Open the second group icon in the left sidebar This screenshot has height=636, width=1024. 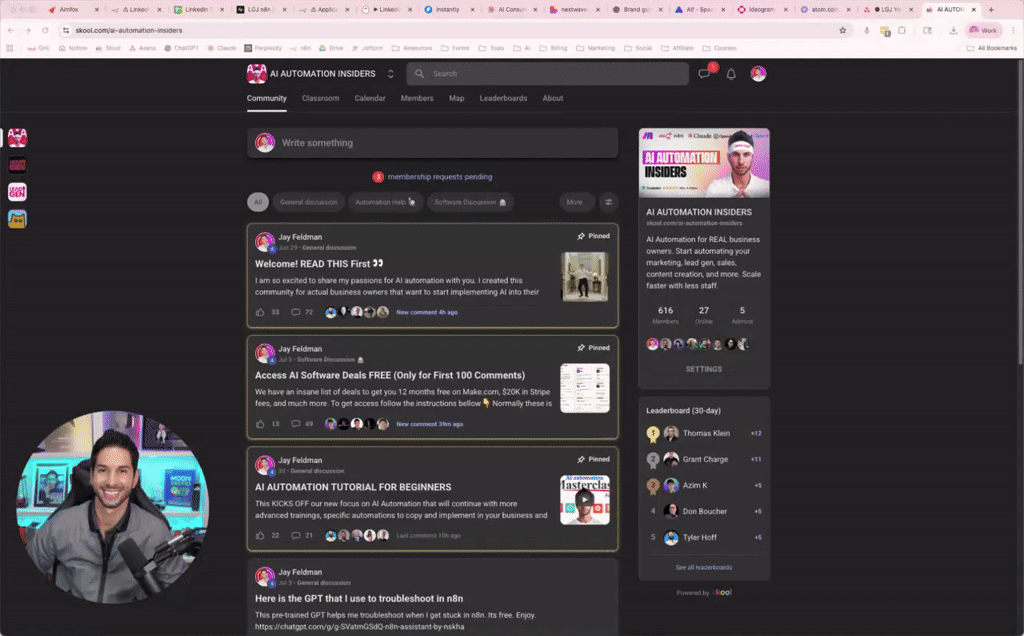(x=18, y=165)
